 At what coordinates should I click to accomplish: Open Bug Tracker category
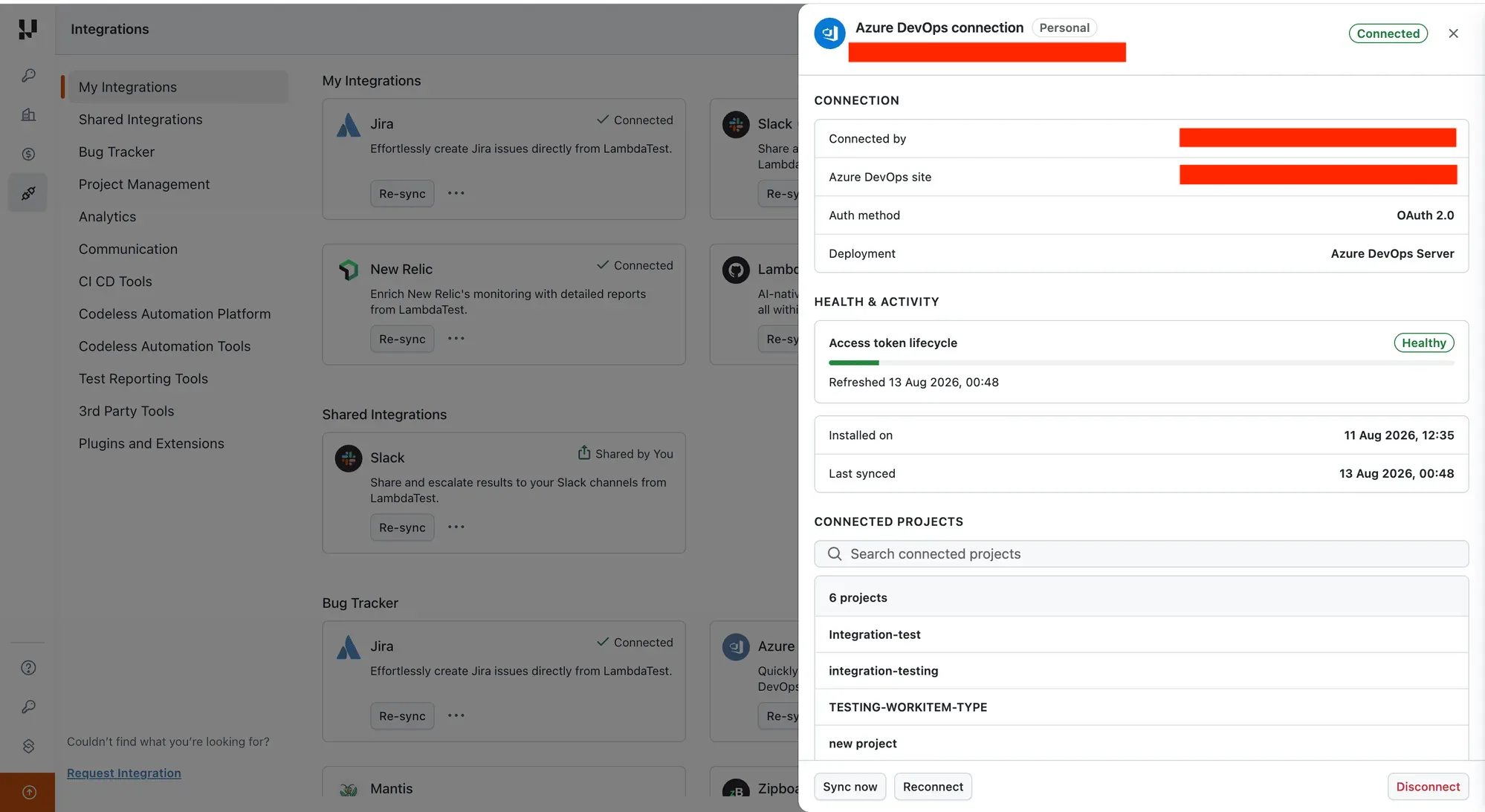pos(117,152)
